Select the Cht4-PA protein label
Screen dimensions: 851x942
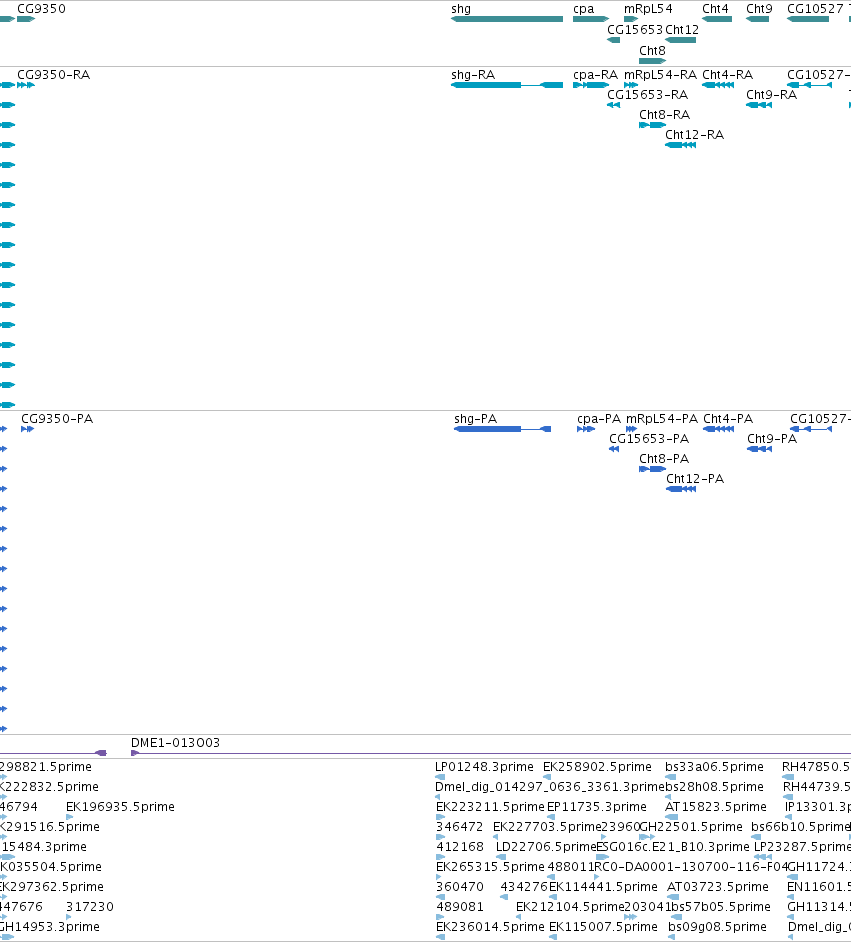point(728,419)
